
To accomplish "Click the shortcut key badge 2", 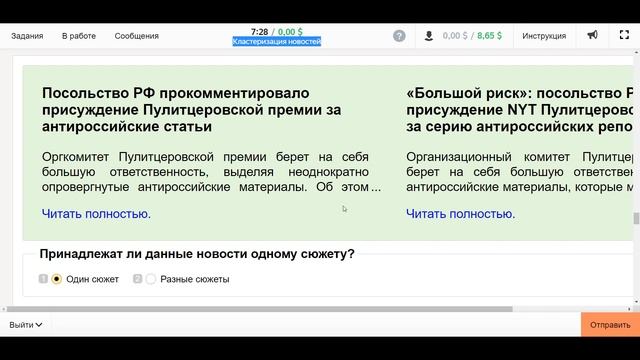I will coord(137,279).
